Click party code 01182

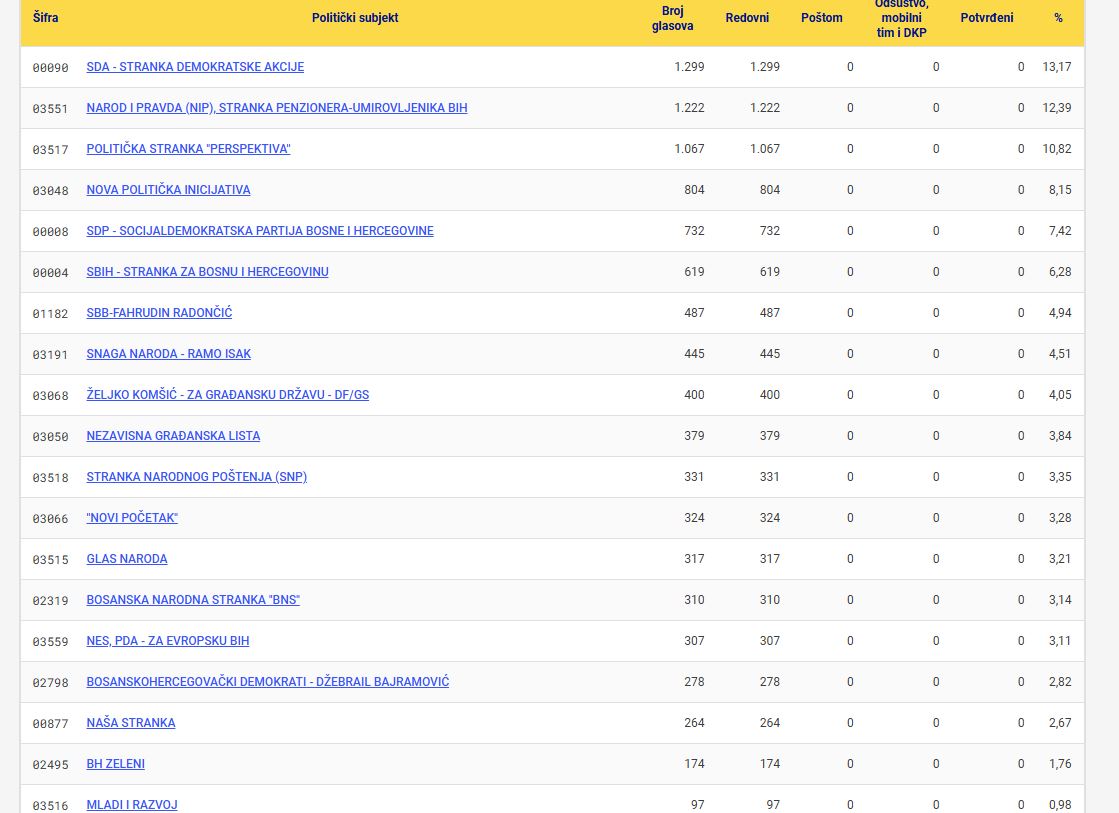coord(51,313)
